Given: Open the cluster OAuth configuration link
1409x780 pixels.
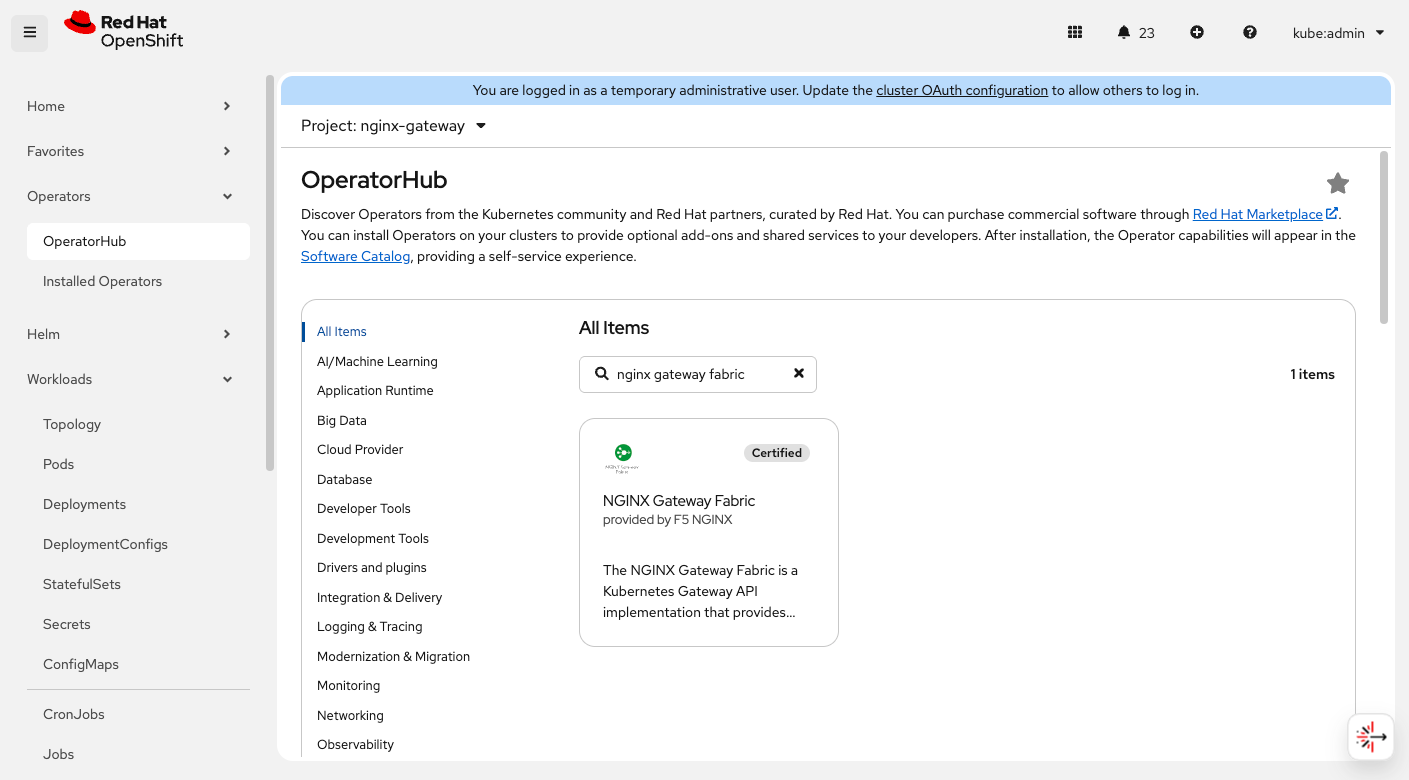Looking at the screenshot, I should [961, 90].
